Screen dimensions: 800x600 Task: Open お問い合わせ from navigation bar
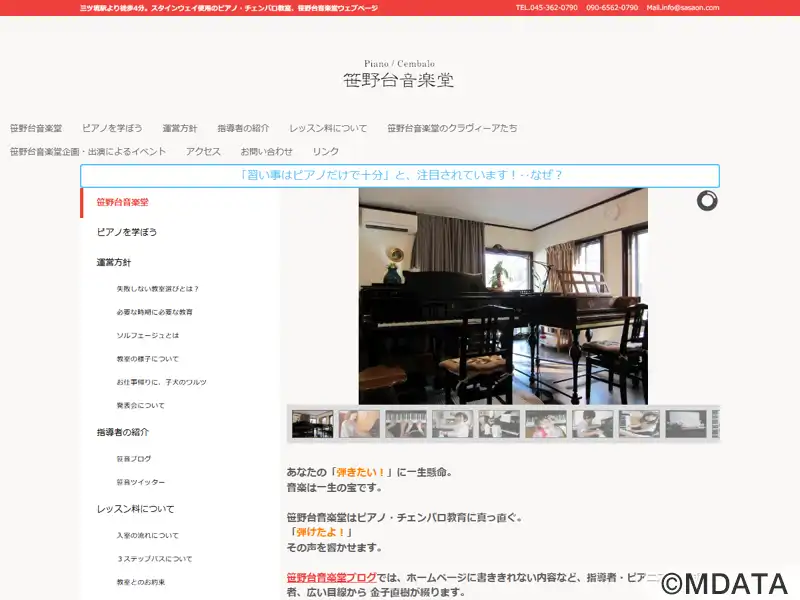pyautogui.click(x=266, y=152)
